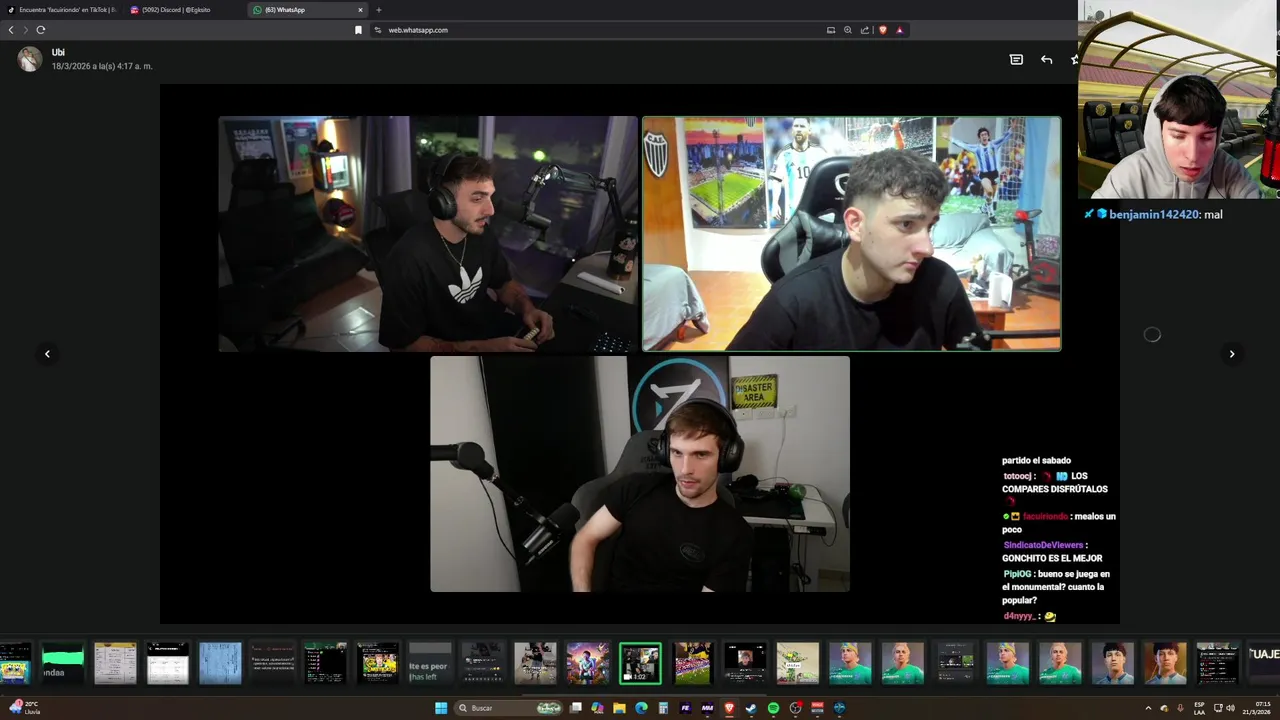Click the ESP LAA language indicator
This screenshot has height=720, width=1280.
(x=1199, y=708)
